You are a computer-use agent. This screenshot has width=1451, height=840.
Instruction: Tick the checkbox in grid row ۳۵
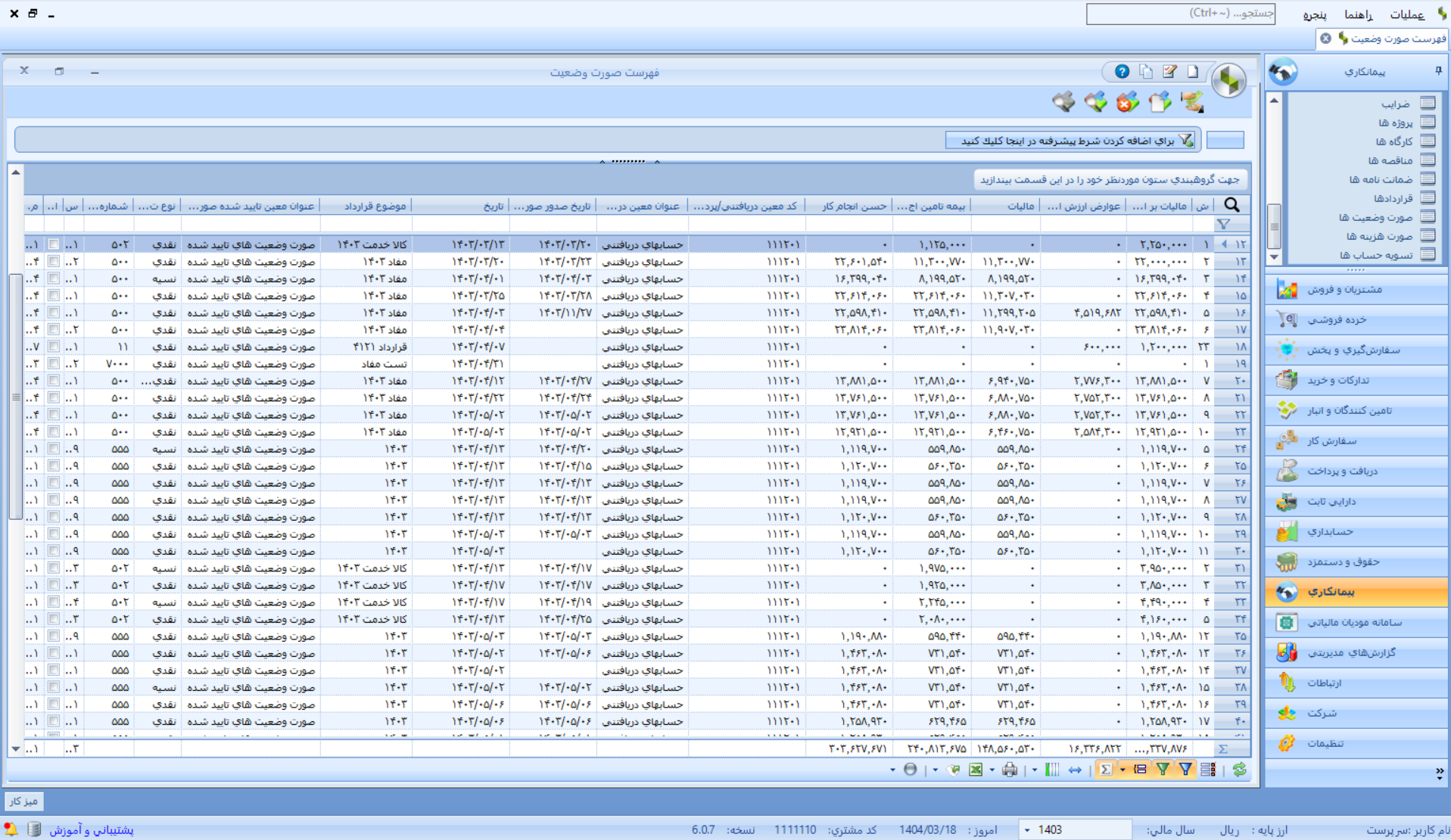54,636
